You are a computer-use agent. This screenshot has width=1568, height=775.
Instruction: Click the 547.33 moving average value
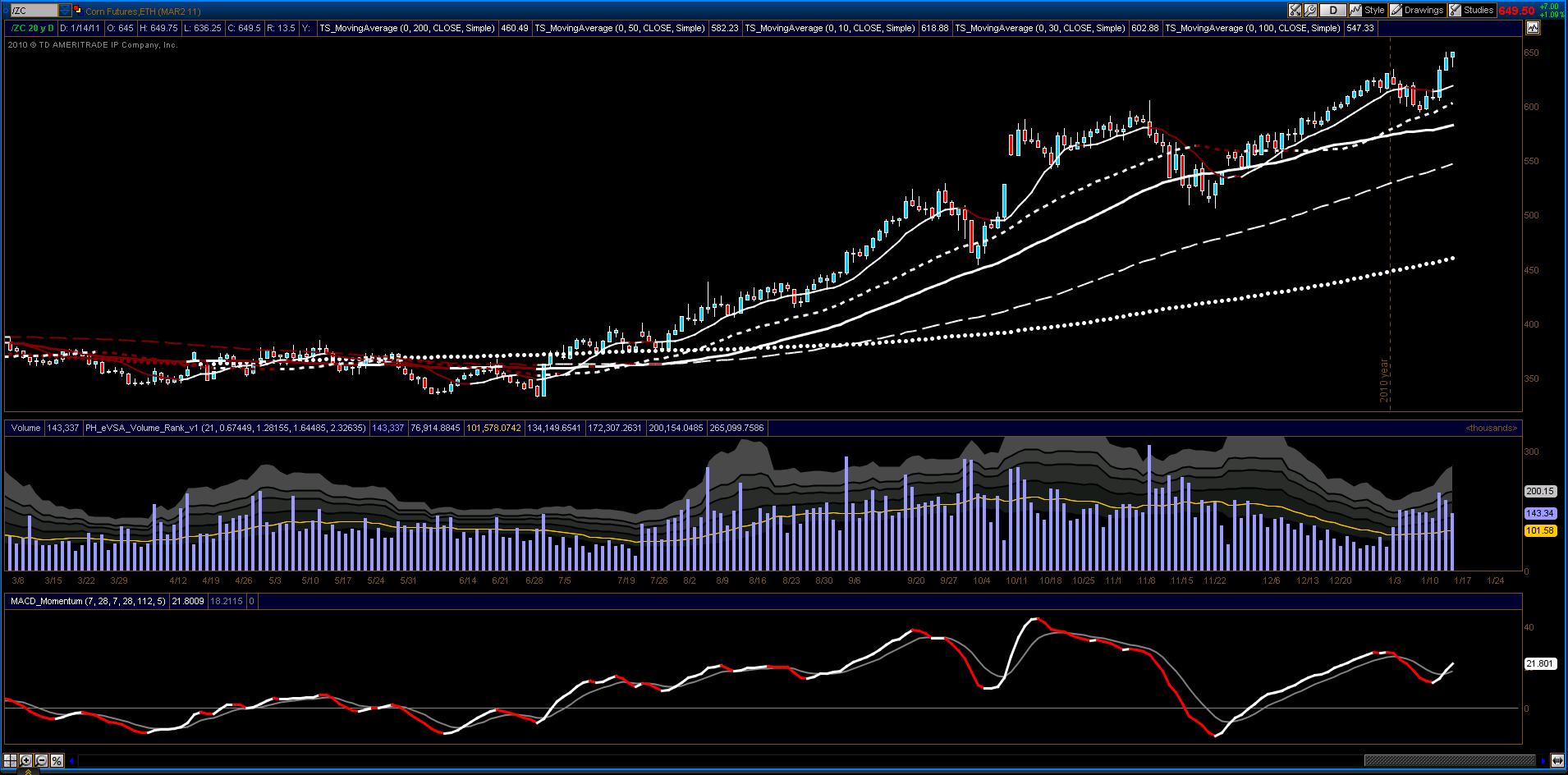click(x=1360, y=28)
